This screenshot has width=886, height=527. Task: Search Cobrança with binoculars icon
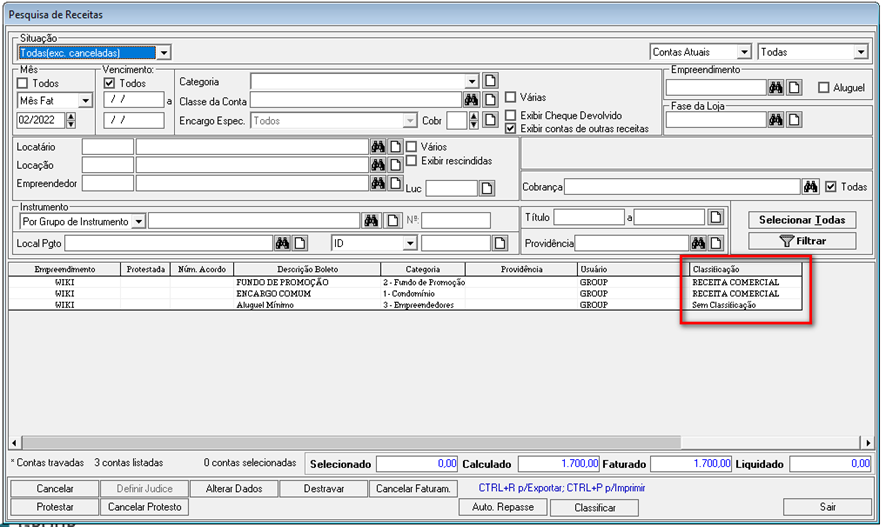tap(811, 186)
